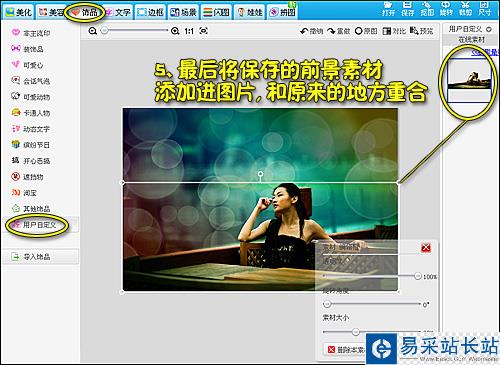This screenshot has width=500, height=365.
Task: Click the zoom in magnifier icon
Action: pos(175,31)
